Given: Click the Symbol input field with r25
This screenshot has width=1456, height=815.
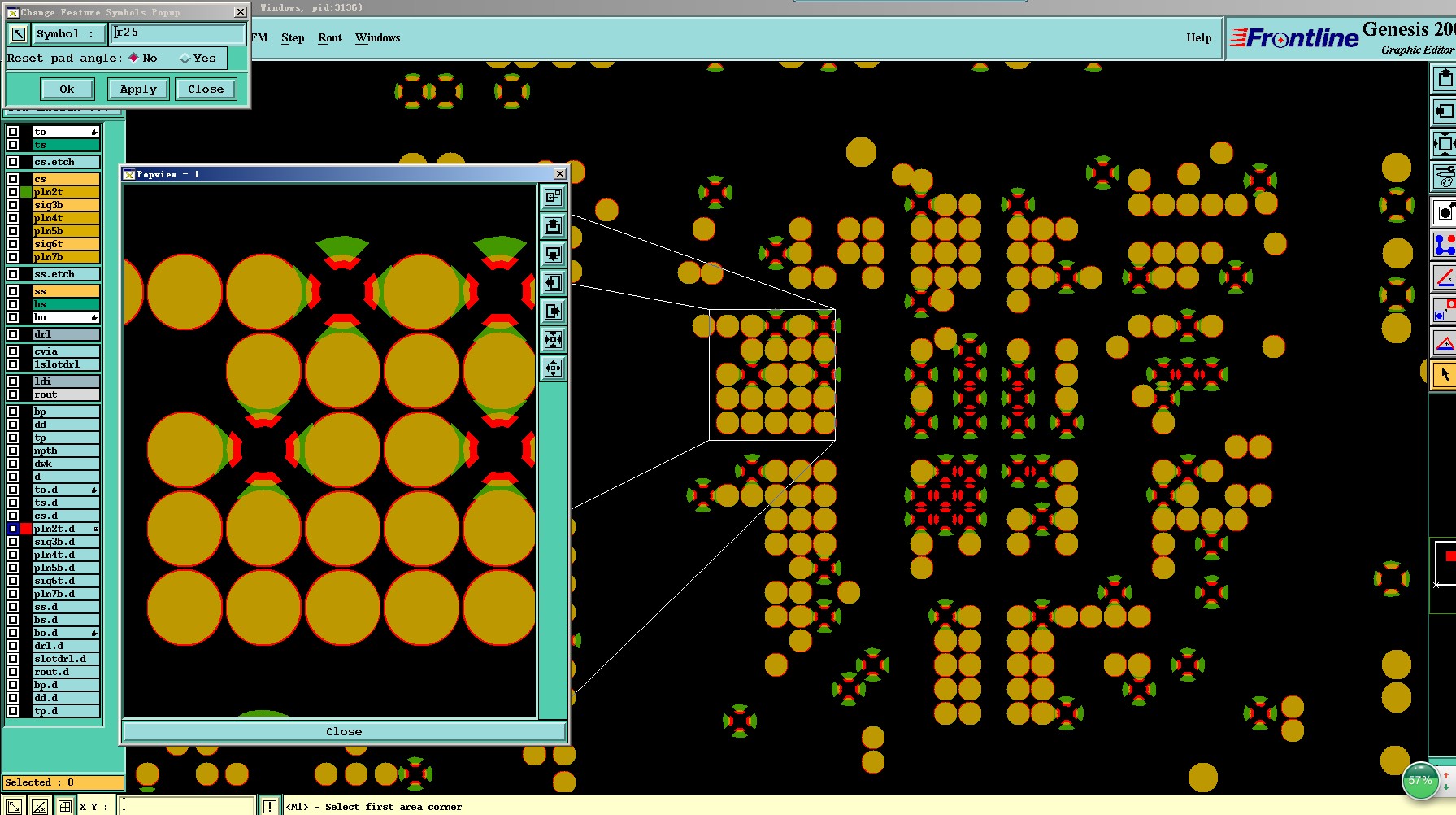Looking at the screenshot, I should point(178,33).
